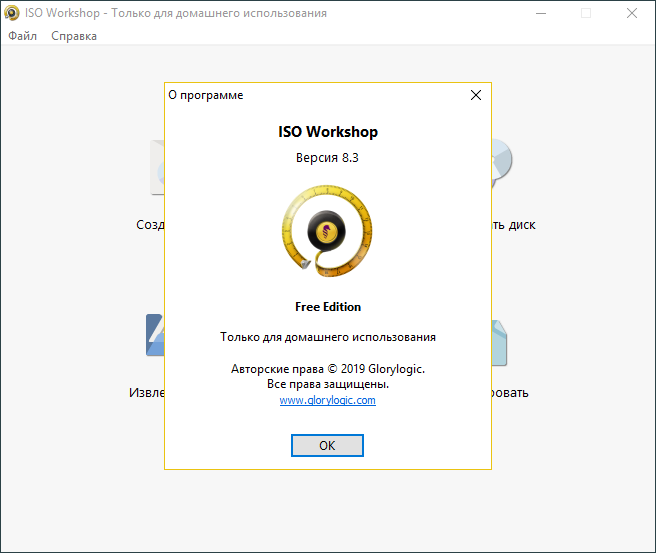Click the OK button in About dialog
Image resolution: width=656 pixels, height=553 pixels.
click(x=327, y=445)
